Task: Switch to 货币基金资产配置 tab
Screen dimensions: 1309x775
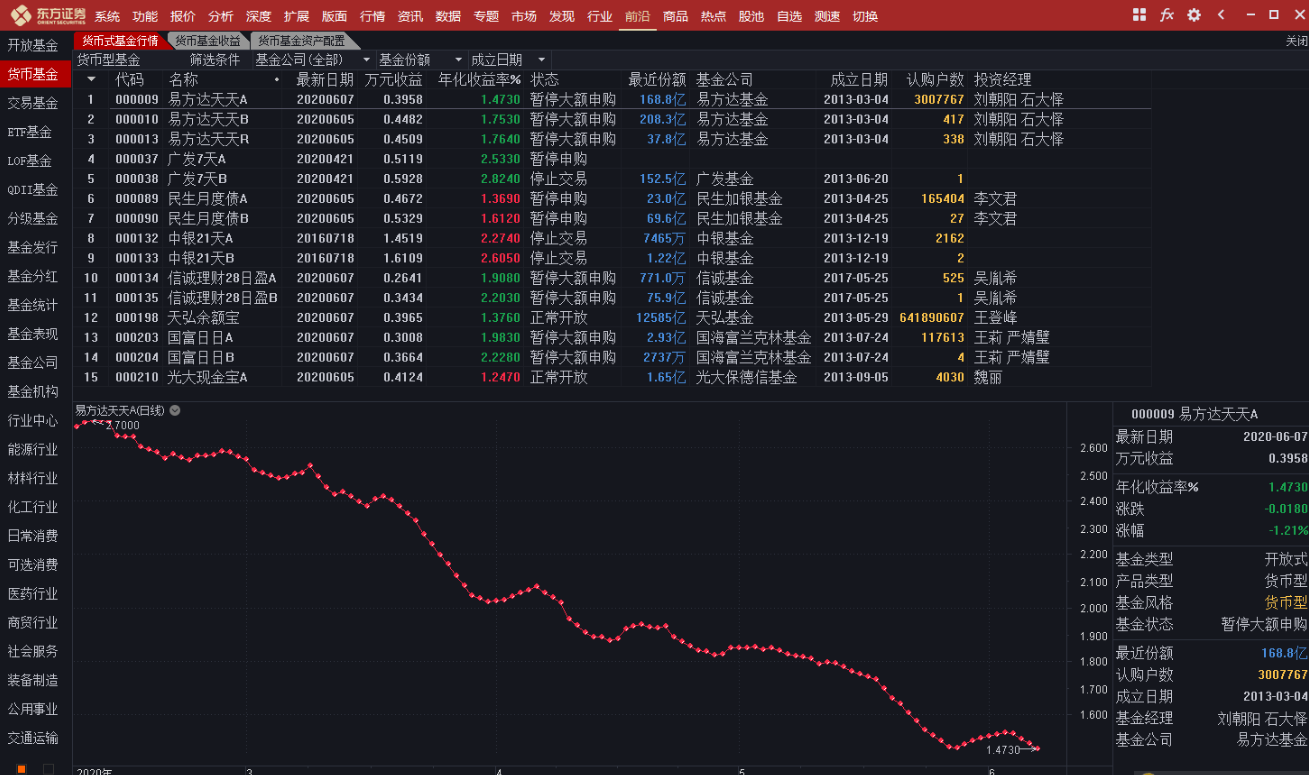Action: pos(302,41)
